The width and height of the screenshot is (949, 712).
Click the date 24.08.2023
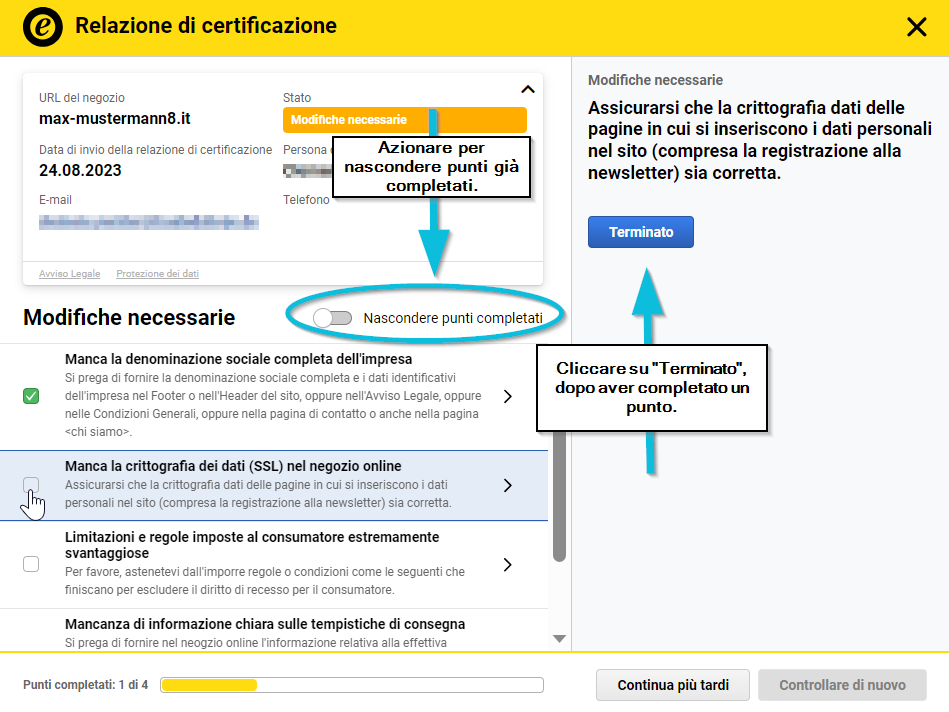coord(80,171)
